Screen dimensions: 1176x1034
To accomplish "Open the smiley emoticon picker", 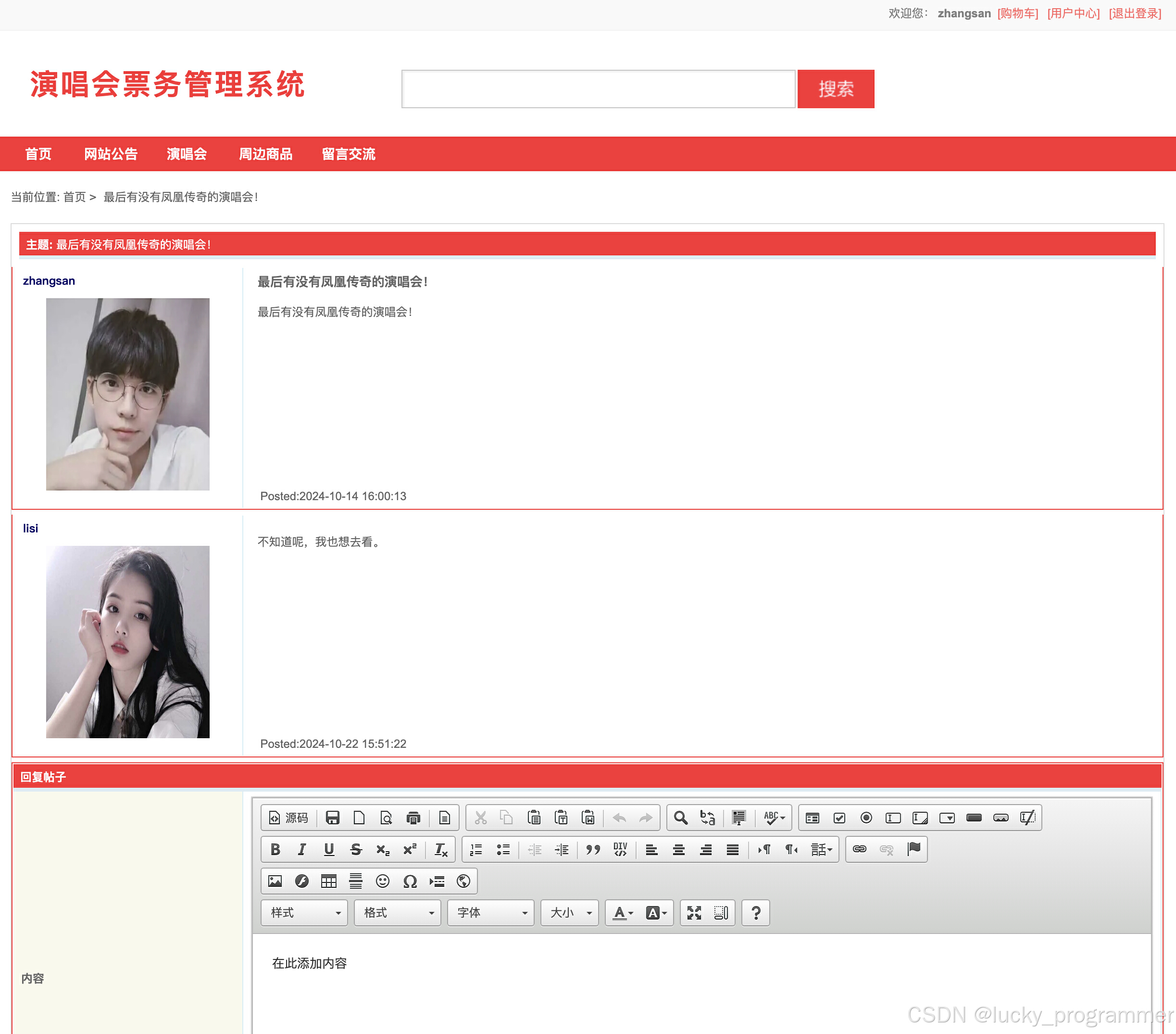I will pyautogui.click(x=383, y=881).
